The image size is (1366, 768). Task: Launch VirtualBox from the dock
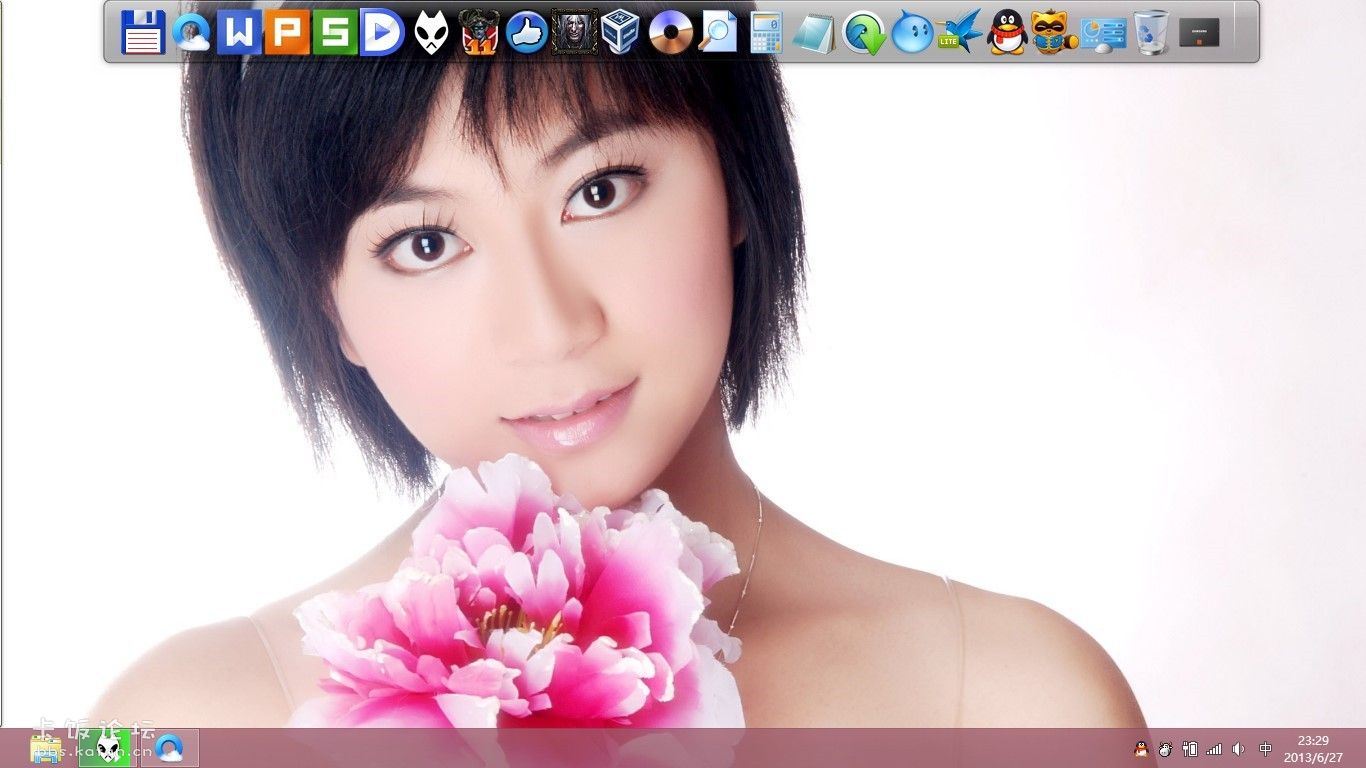point(622,32)
